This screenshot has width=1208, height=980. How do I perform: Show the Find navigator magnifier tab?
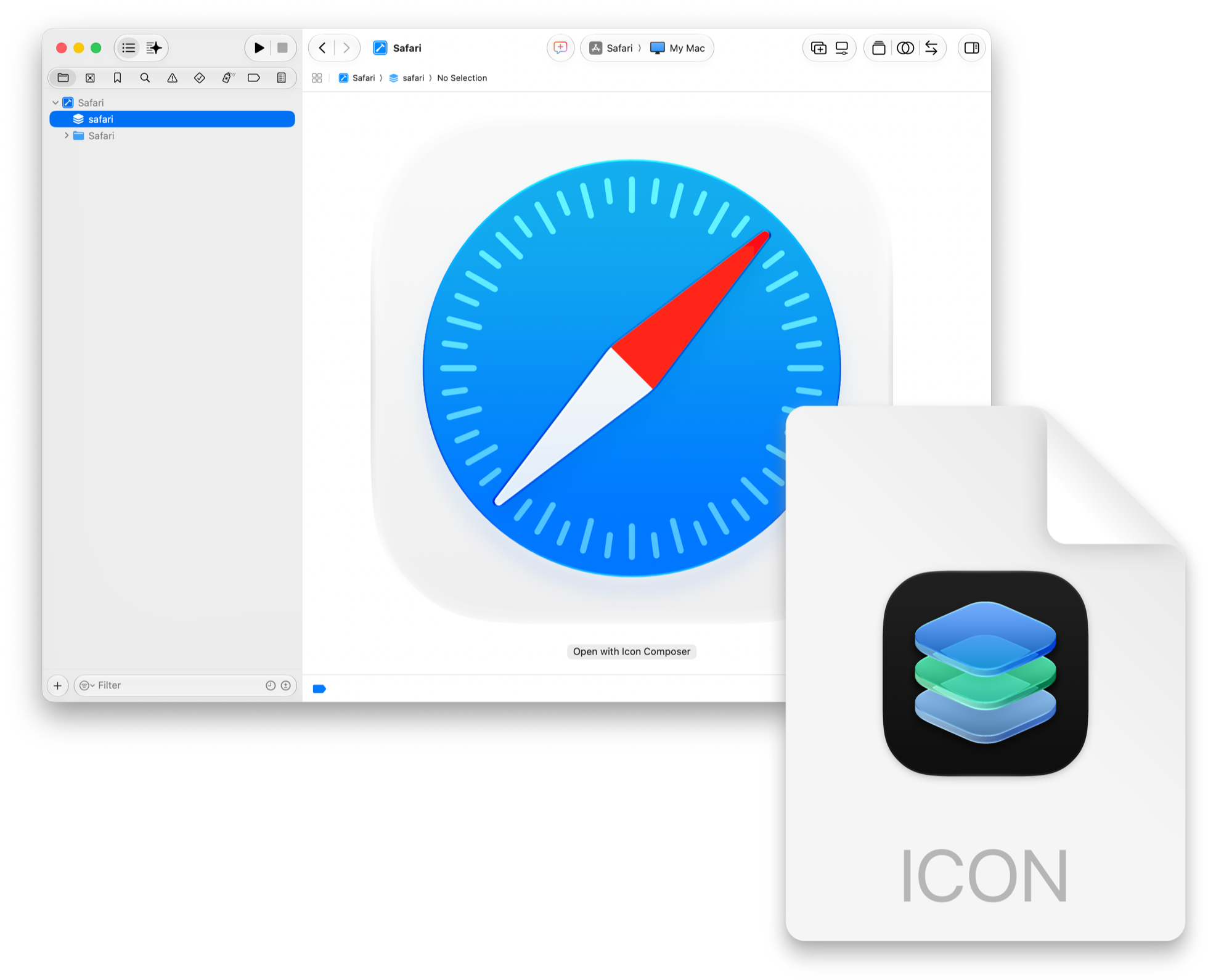pyautogui.click(x=145, y=78)
